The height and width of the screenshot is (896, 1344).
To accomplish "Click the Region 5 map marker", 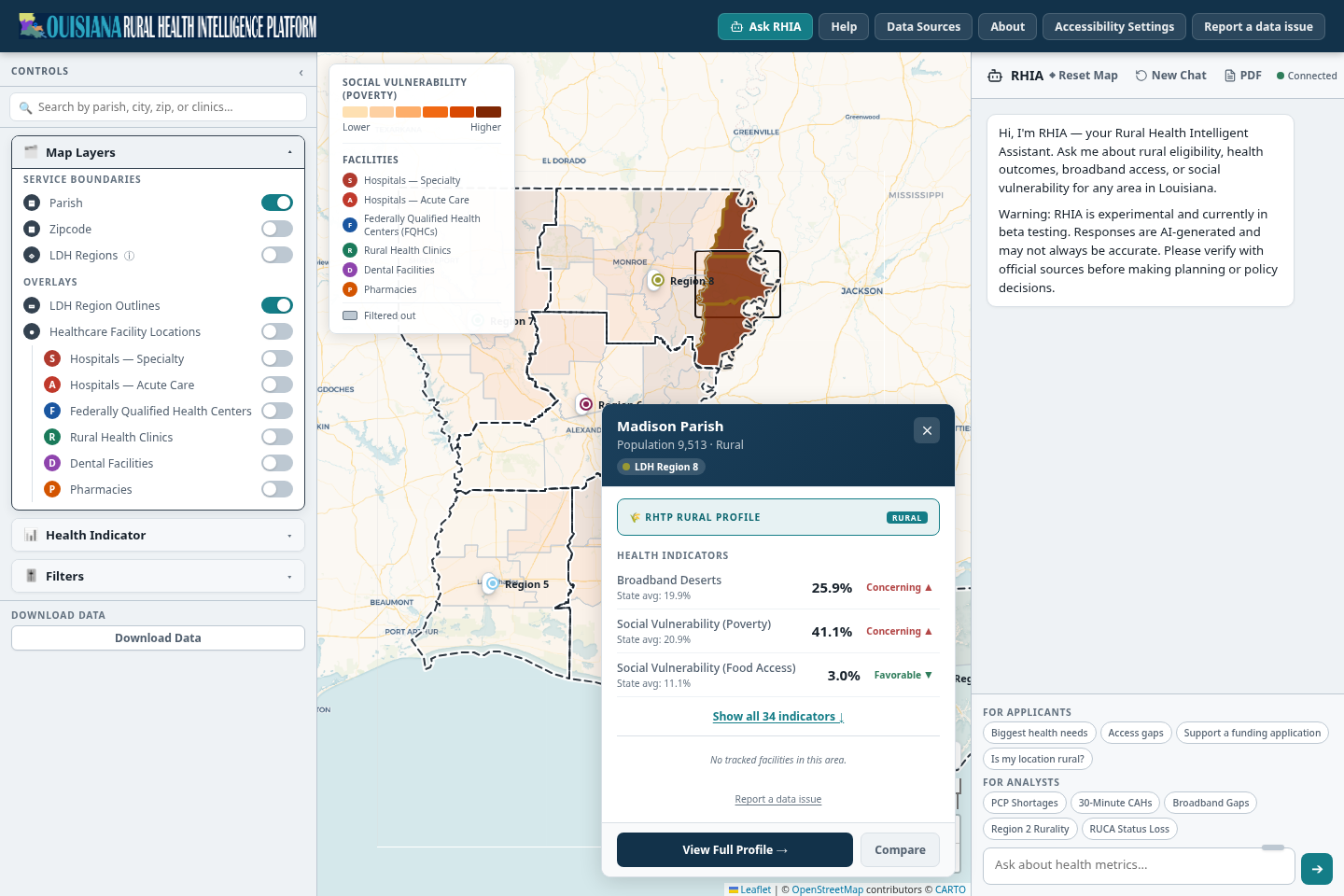I will [492, 583].
